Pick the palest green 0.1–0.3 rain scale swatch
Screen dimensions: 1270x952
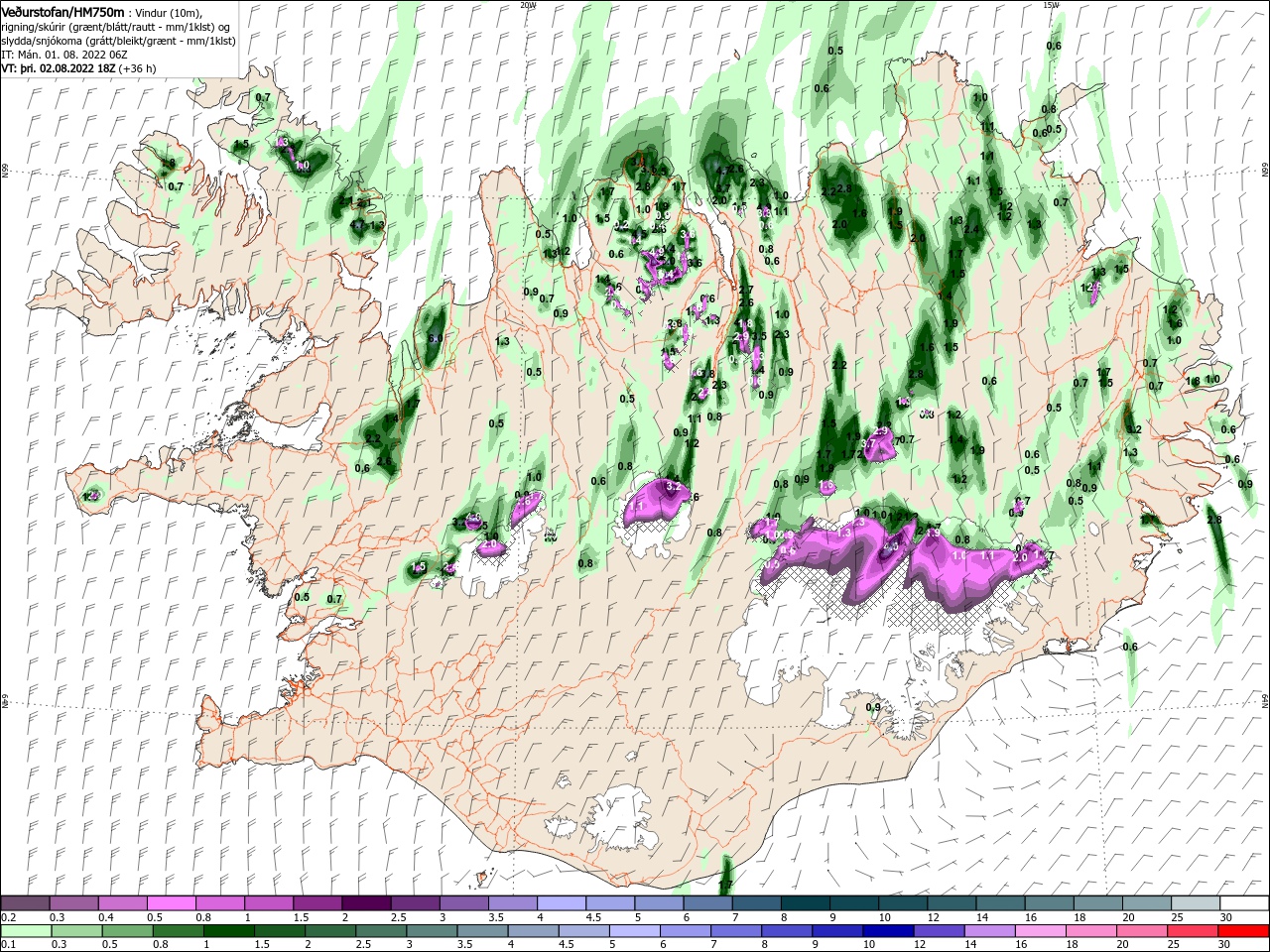25,930
